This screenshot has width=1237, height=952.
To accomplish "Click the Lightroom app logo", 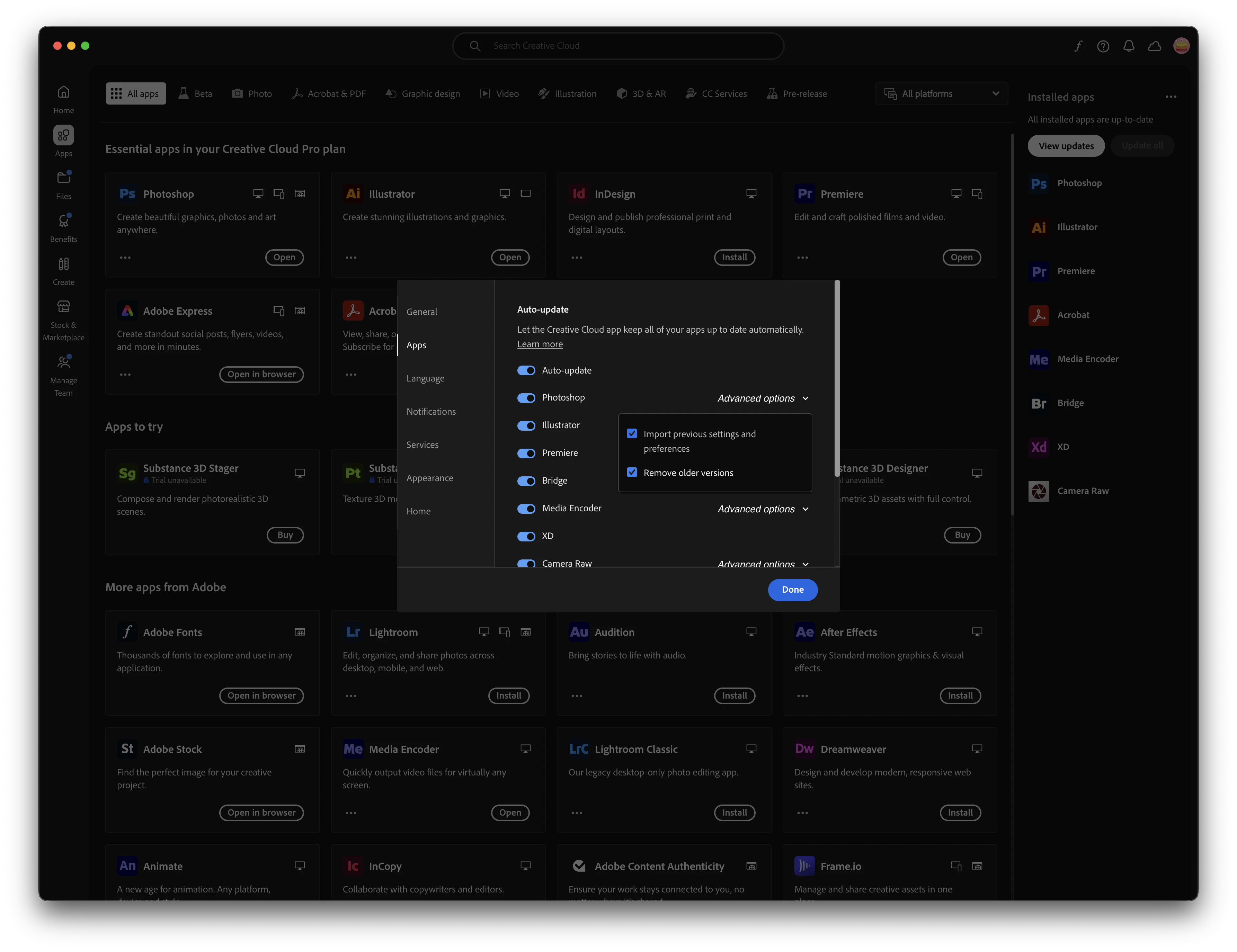I will (354, 632).
